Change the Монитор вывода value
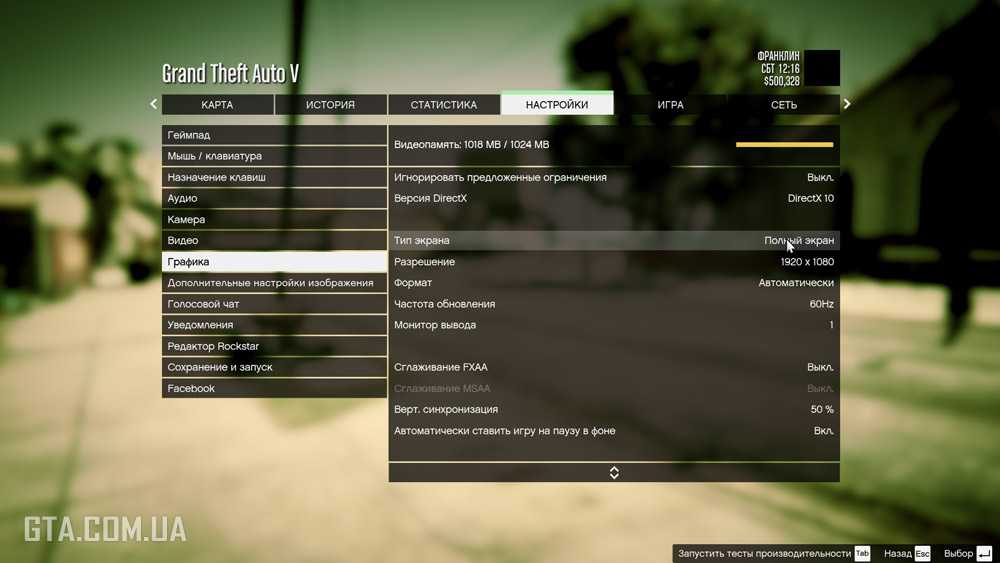The height and width of the screenshot is (563, 1000). (614, 325)
